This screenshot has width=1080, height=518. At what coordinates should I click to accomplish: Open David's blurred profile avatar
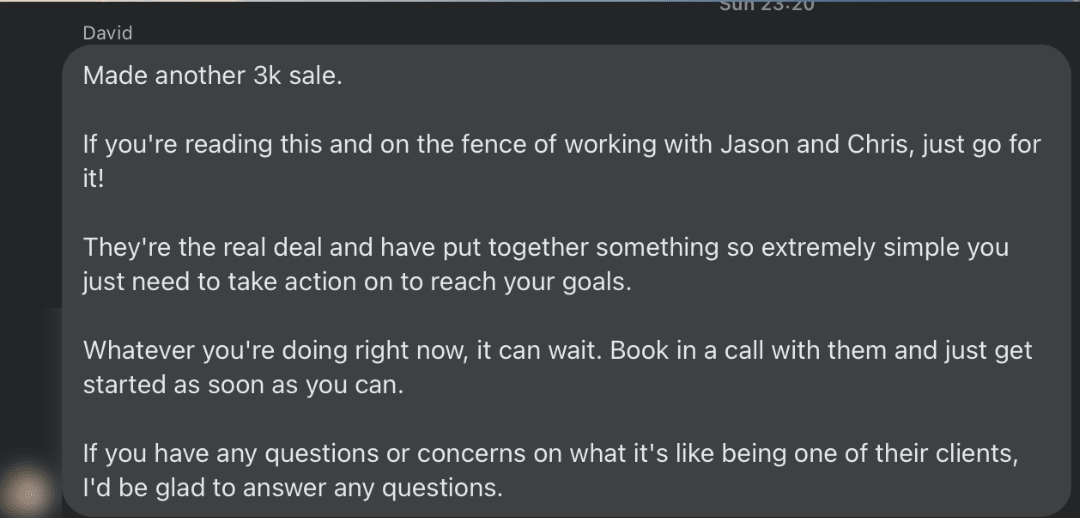click(28, 493)
